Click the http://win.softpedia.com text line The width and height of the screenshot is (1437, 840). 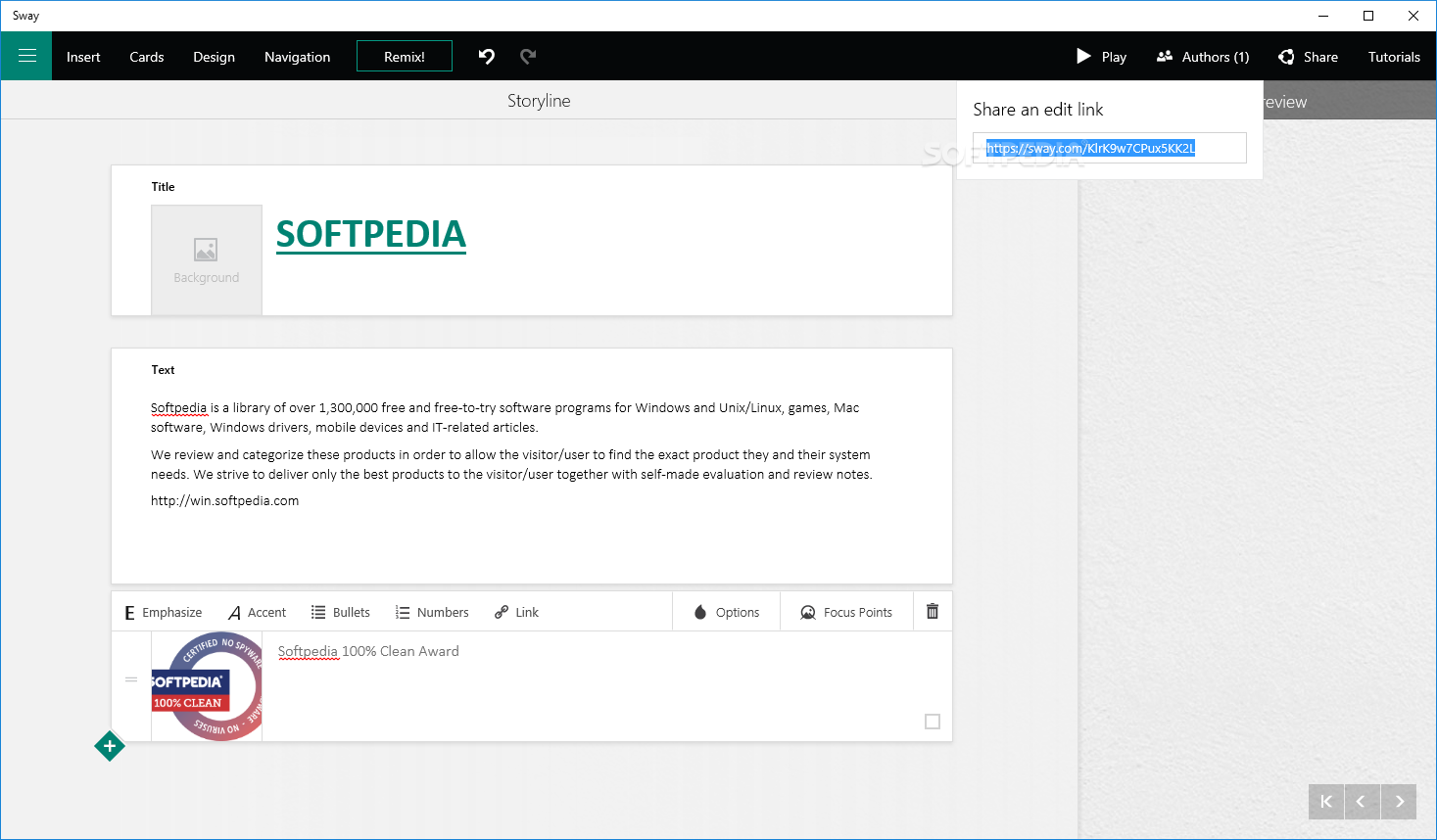tap(225, 500)
